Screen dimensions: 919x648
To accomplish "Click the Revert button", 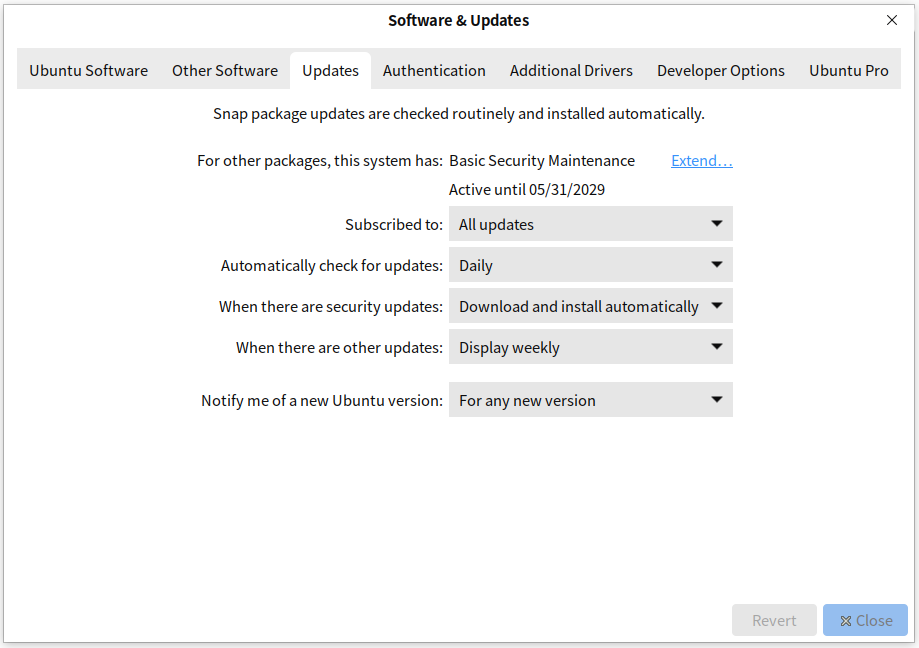I will 774,620.
